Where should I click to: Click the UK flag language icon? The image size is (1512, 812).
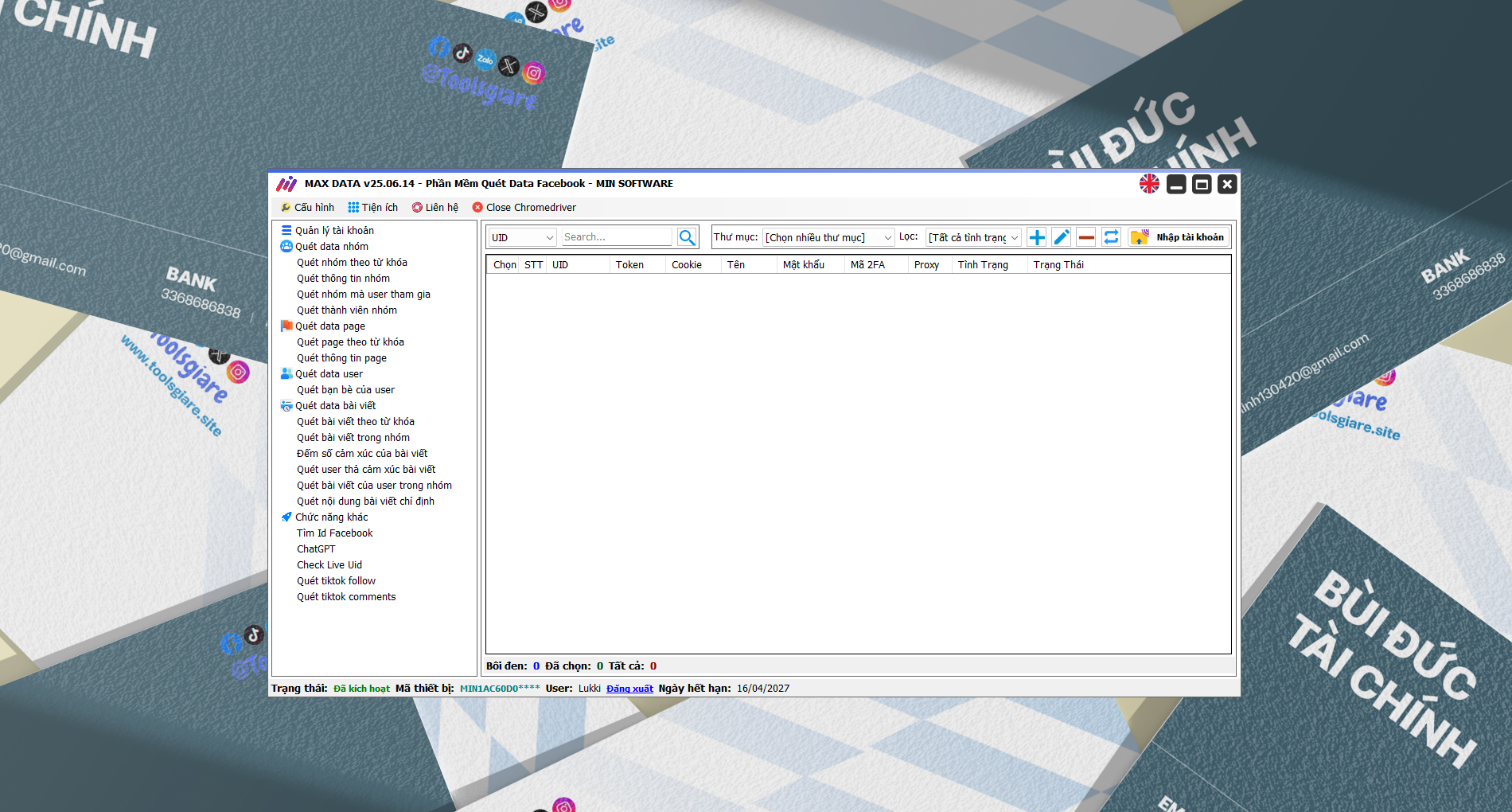[x=1149, y=184]
